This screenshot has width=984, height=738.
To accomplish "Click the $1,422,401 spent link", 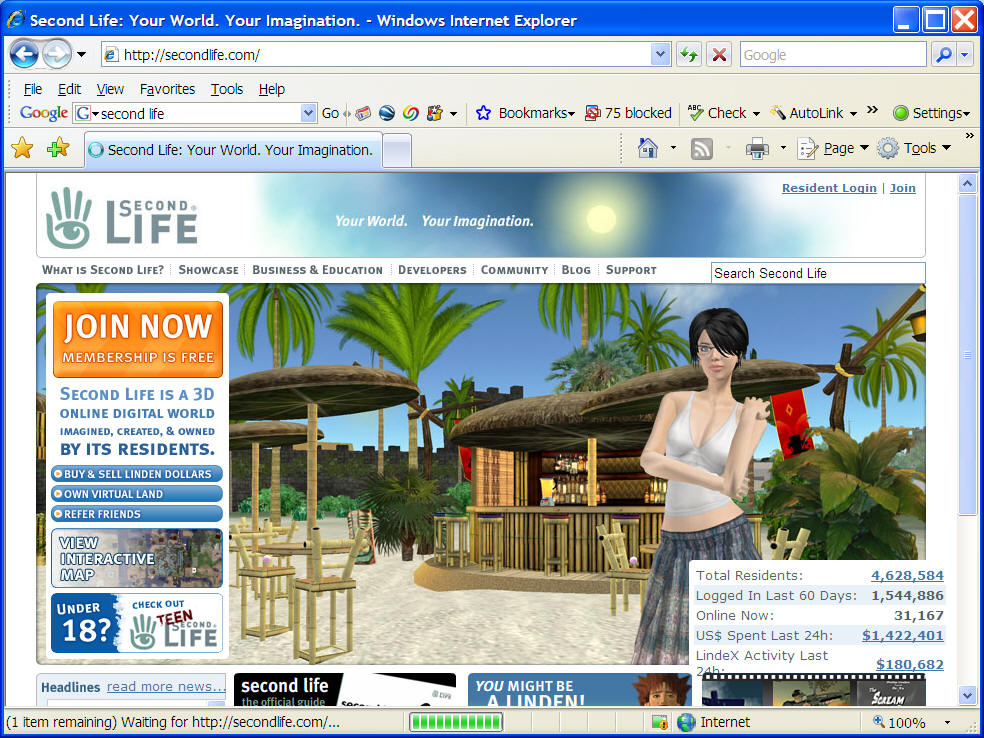I will [902, 635].
